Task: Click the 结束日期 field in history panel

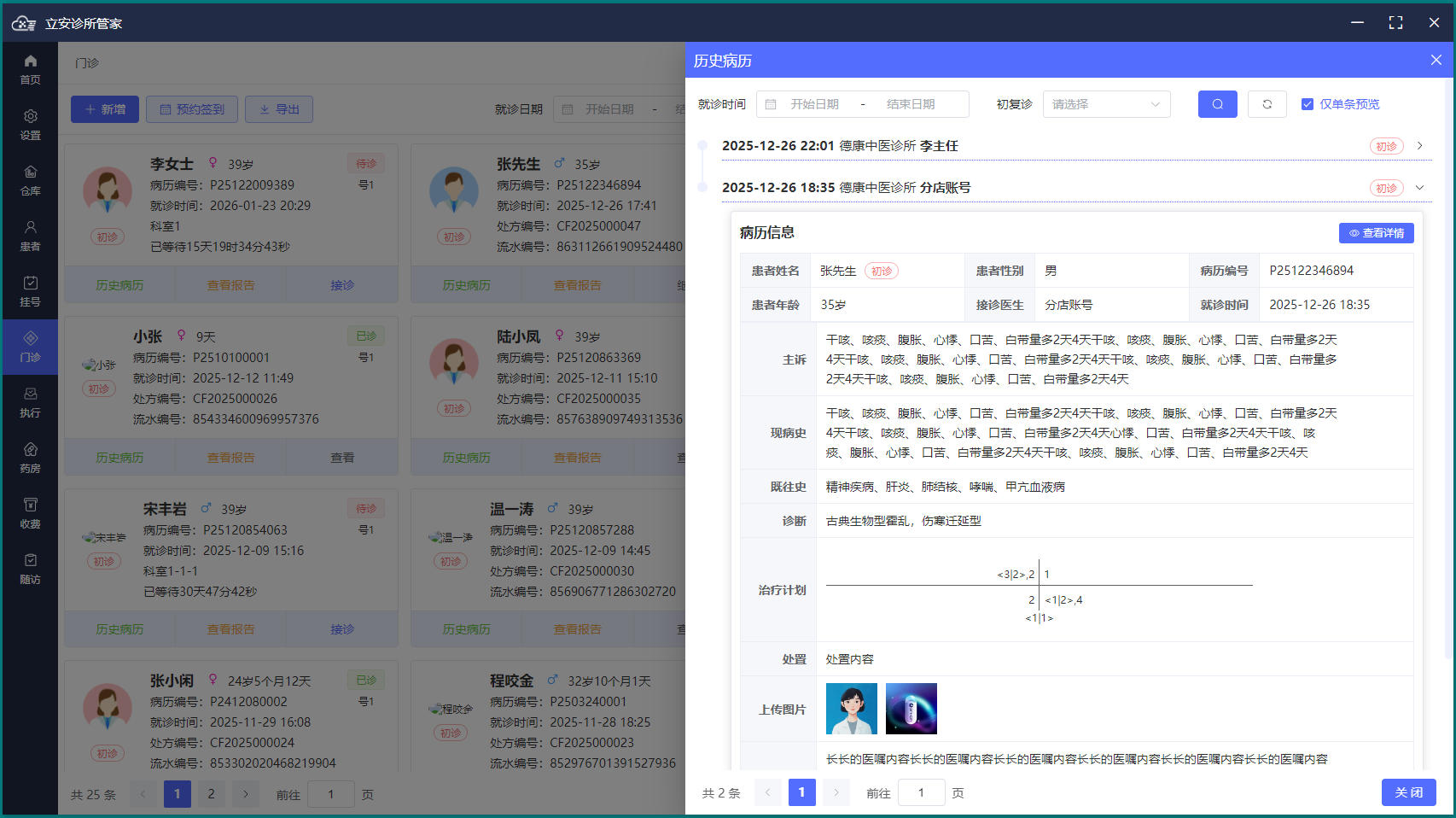Action: (x=911, y=104)
